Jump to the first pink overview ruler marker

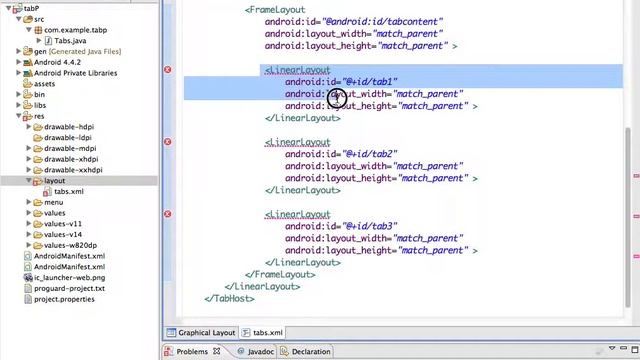point(636,176)
